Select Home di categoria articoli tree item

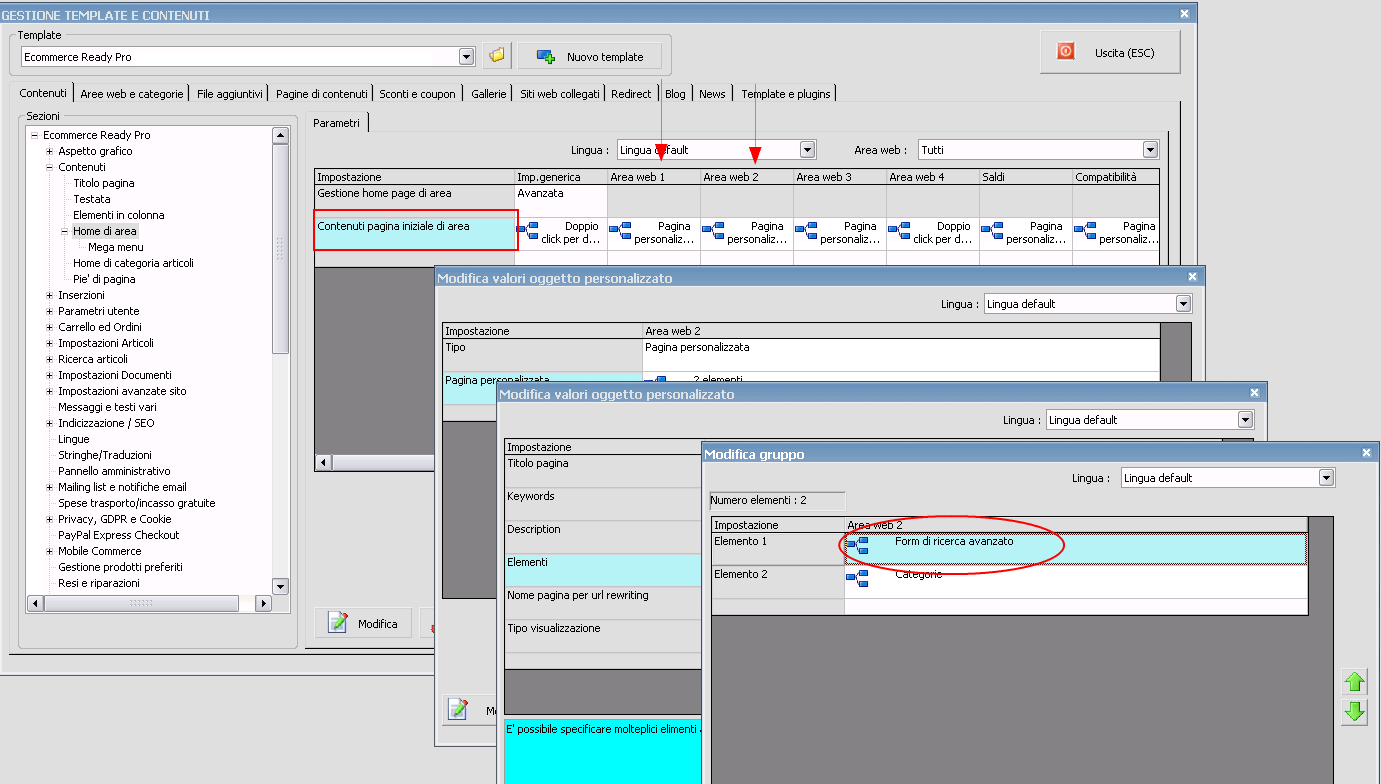(134, 263)
